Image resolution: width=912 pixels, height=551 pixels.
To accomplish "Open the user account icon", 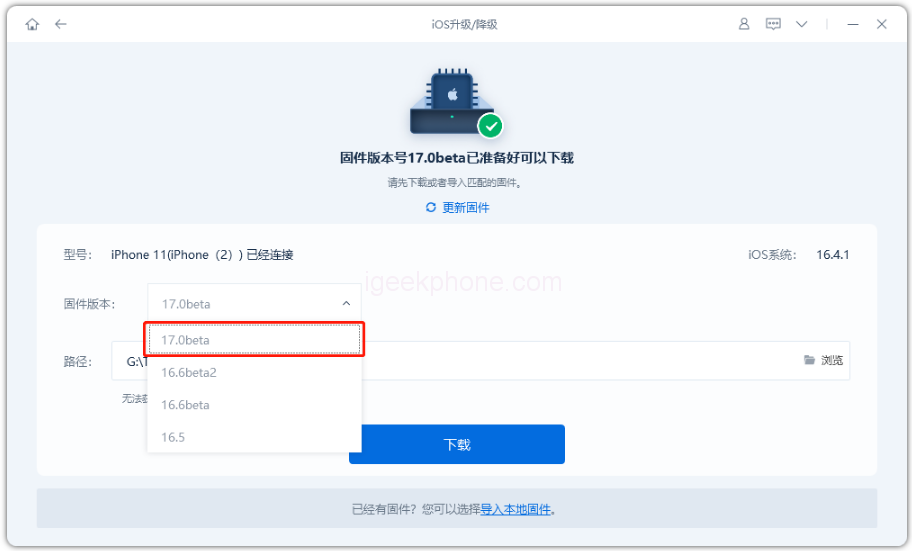I will tap(744, 24).
